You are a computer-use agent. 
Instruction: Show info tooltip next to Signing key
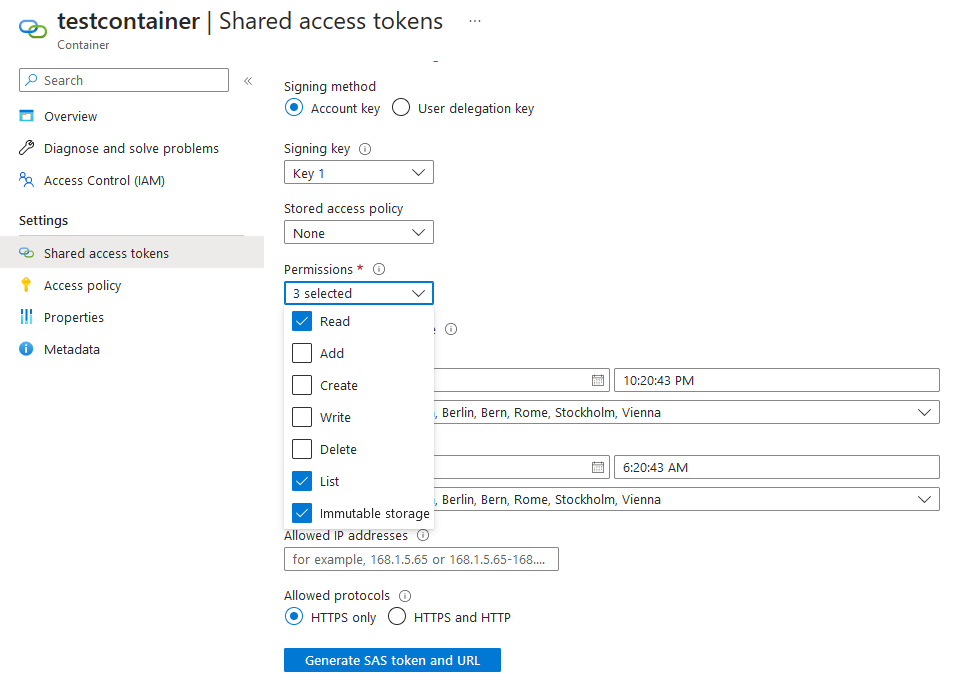pos(365,149)
